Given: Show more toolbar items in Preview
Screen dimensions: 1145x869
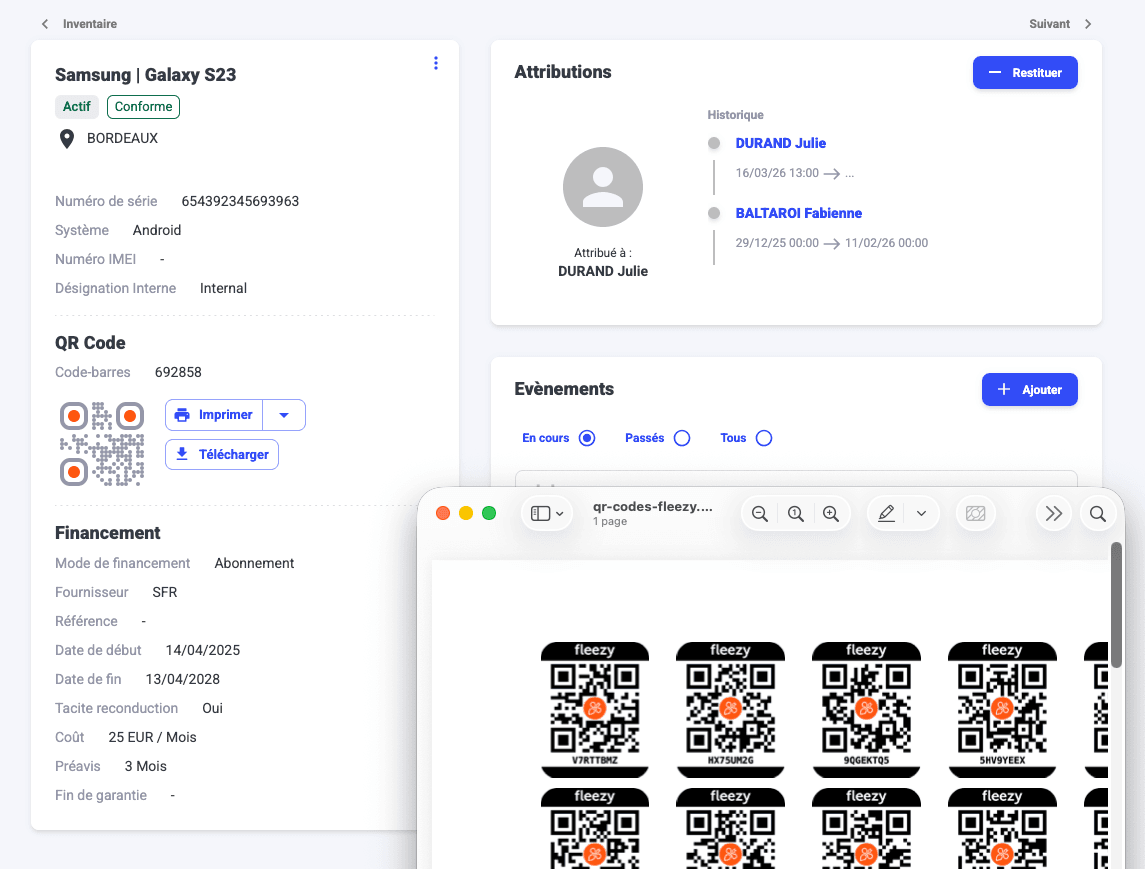Looking at the screenshot, I should click(x=1054, y=513).
